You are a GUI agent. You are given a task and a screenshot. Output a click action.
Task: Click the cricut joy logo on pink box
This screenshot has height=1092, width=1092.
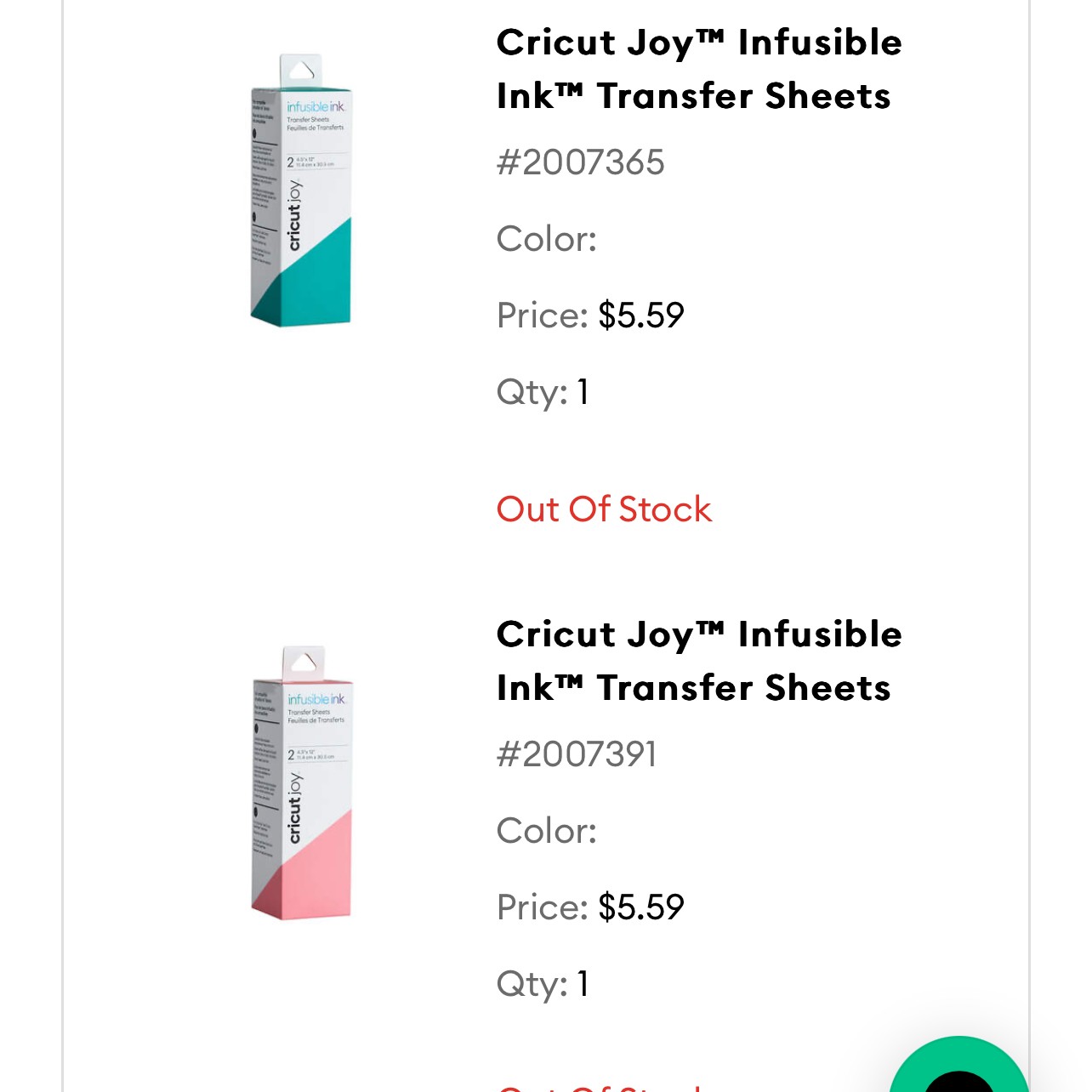point(294,808)
